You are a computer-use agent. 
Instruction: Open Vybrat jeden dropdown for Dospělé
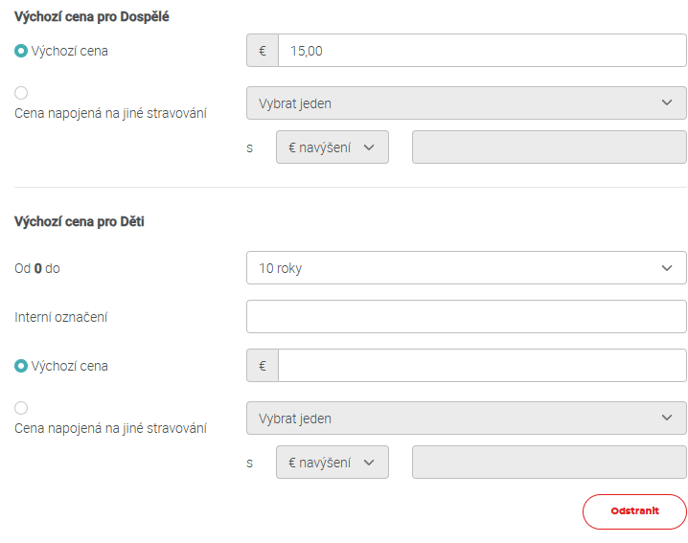(466, 103)
